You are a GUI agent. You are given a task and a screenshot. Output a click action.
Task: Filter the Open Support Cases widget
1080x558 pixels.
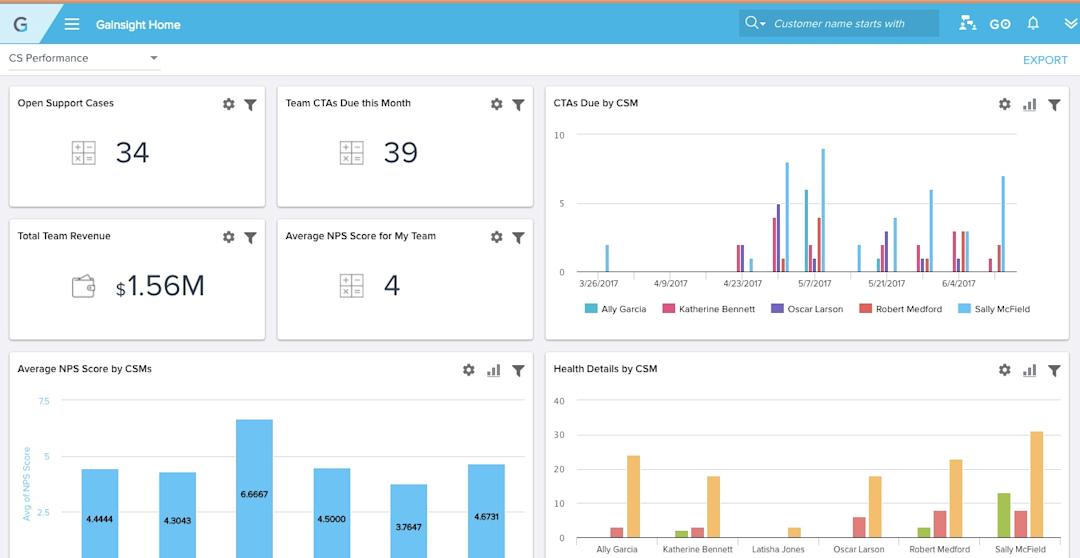(x=251, y=105)
